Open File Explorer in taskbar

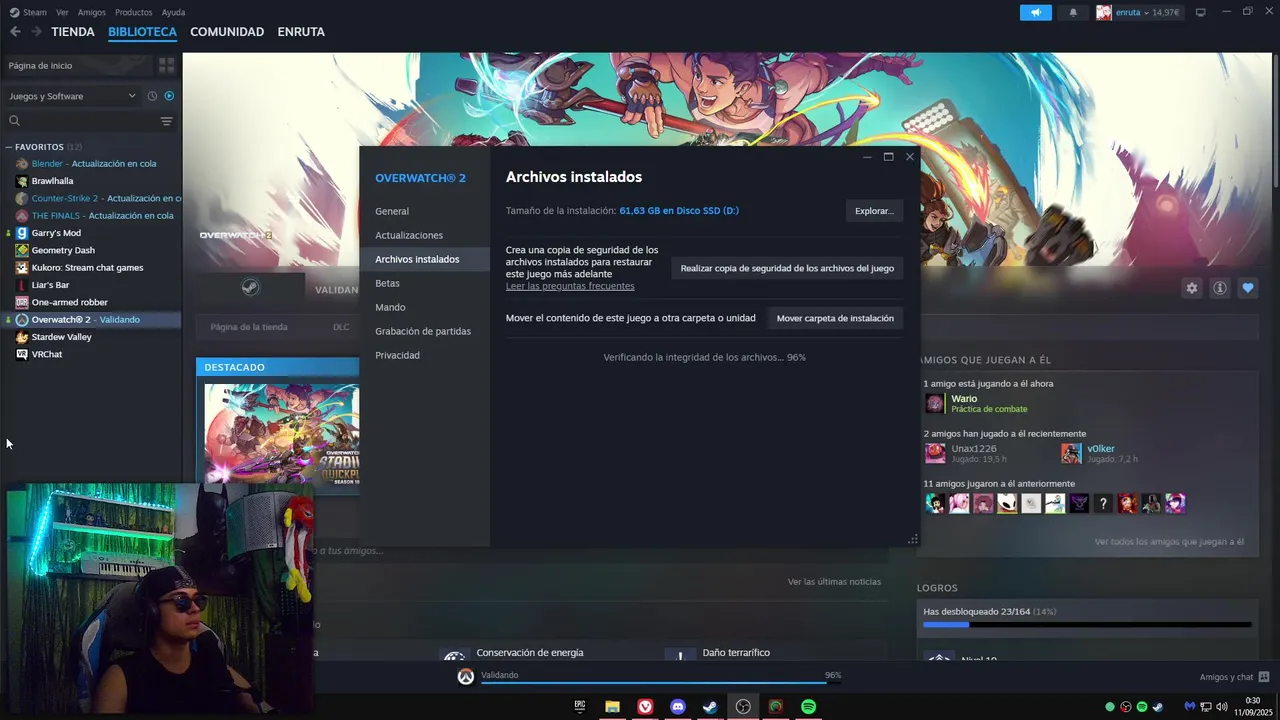pyautogui.click(x=612, y=707)
